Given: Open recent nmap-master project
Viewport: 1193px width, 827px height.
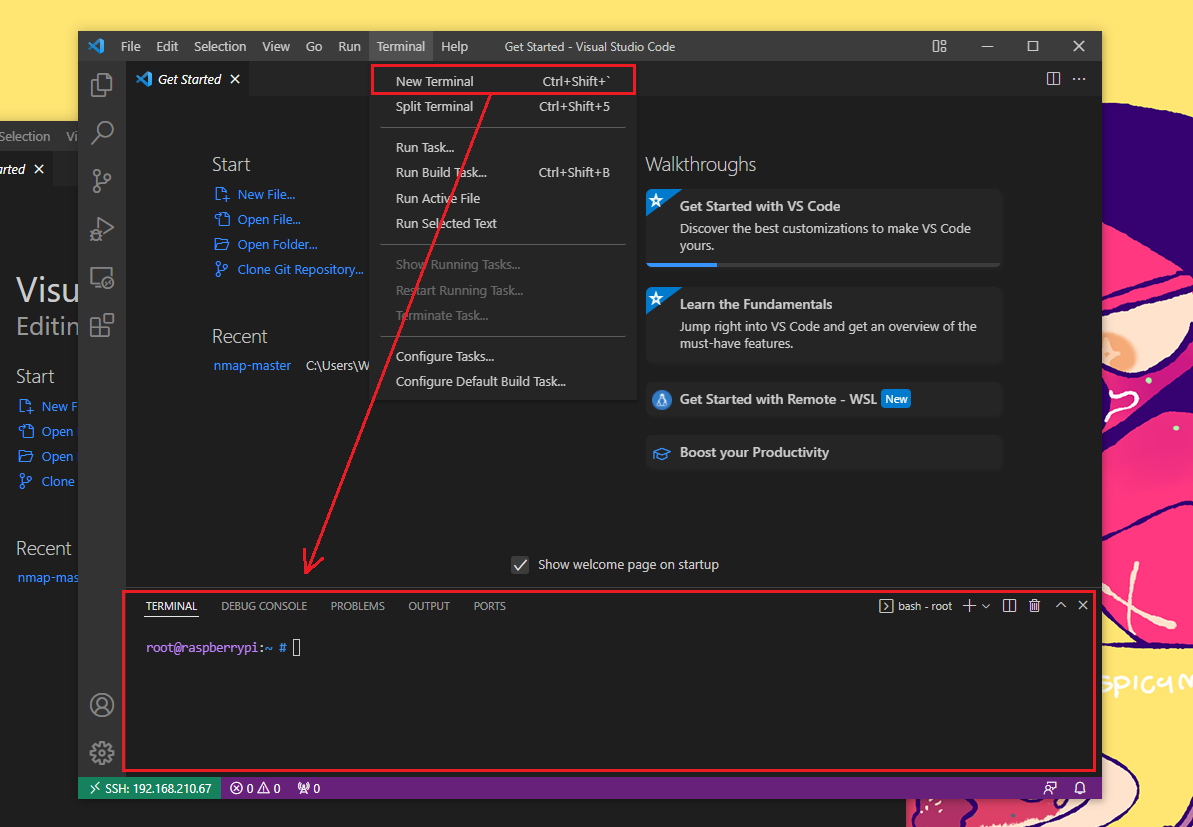Looking at the screenshot, I should [x=252, y=366].
